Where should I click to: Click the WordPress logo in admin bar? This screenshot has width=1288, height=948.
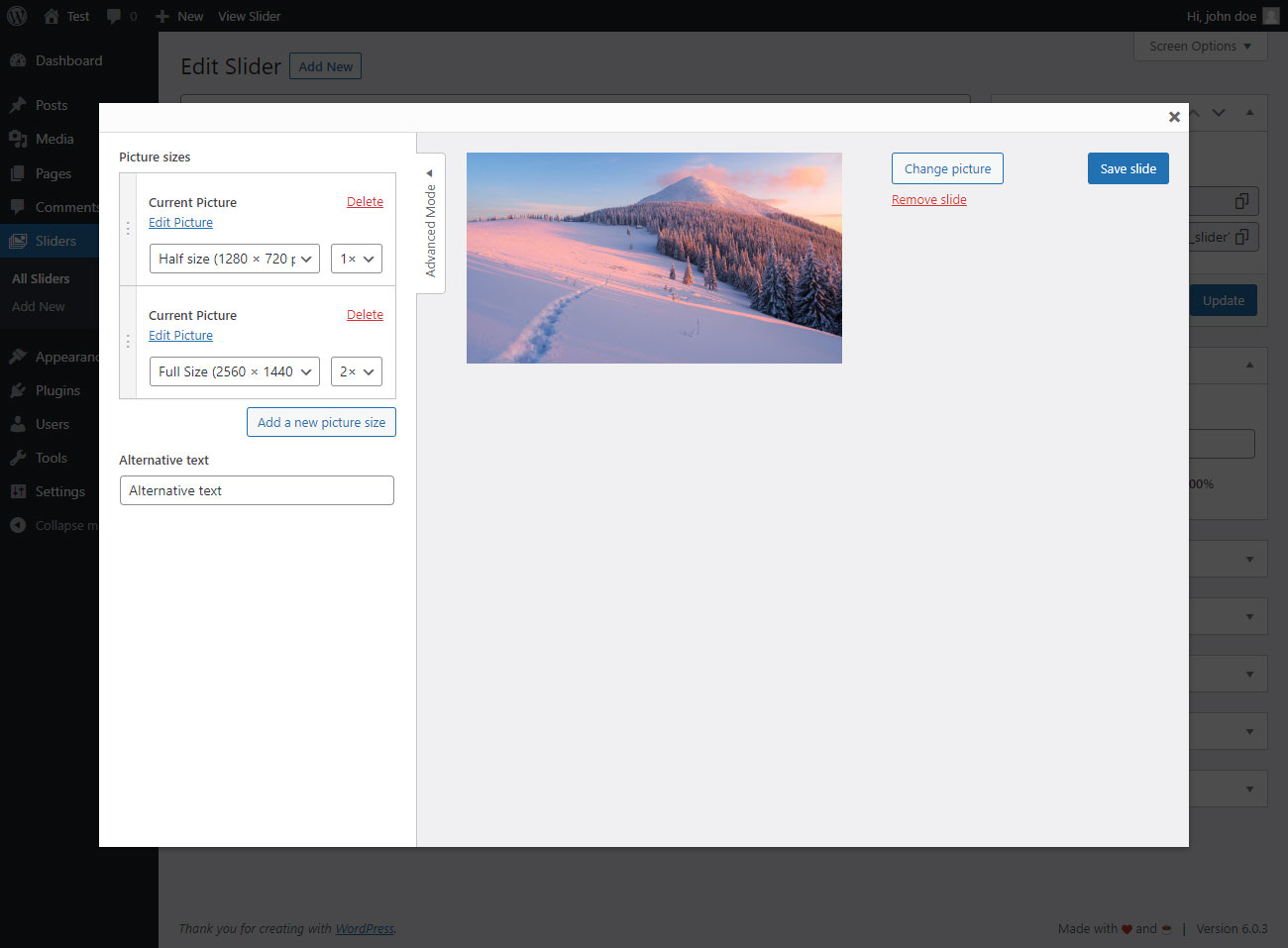[17, 16]
